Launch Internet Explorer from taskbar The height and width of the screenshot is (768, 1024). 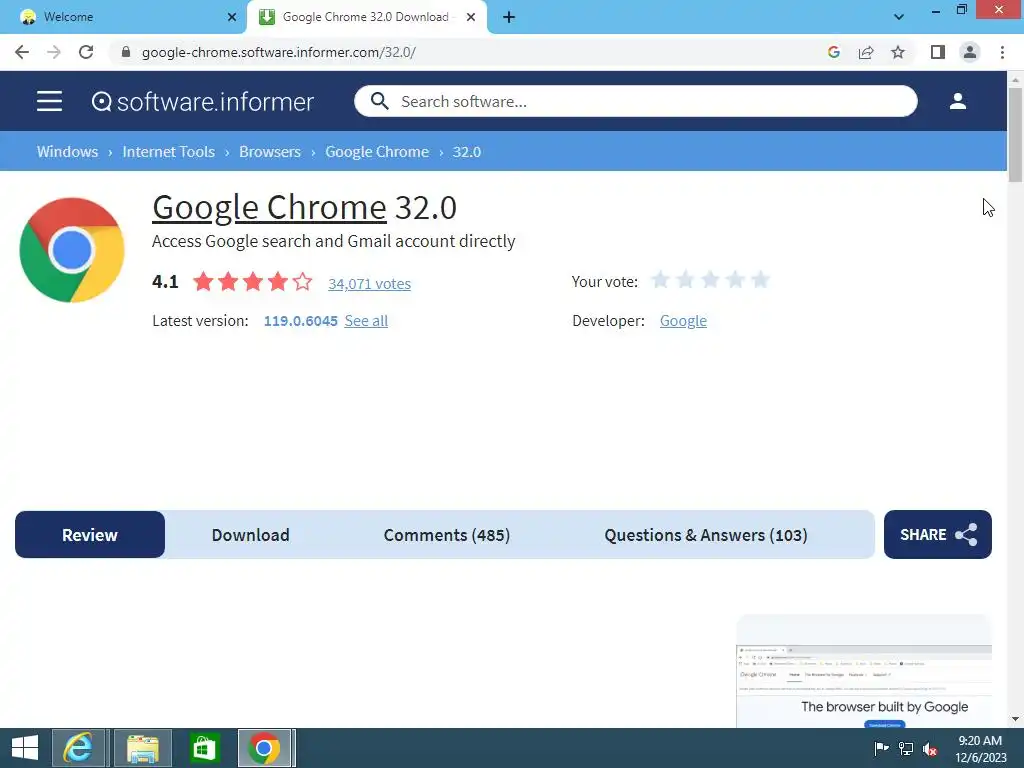(x=78, y=748)
